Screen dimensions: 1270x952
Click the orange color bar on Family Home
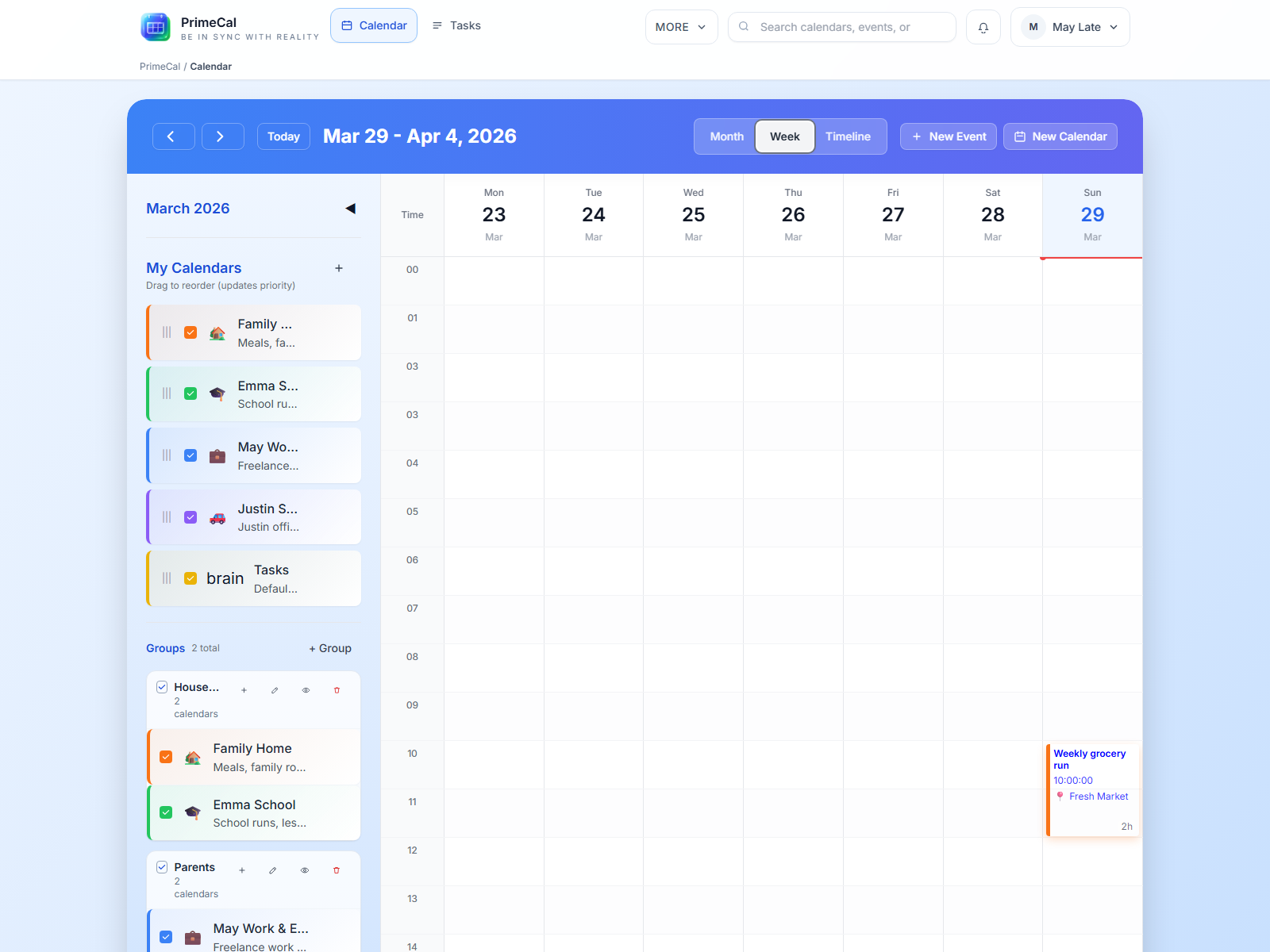[148, 757]
